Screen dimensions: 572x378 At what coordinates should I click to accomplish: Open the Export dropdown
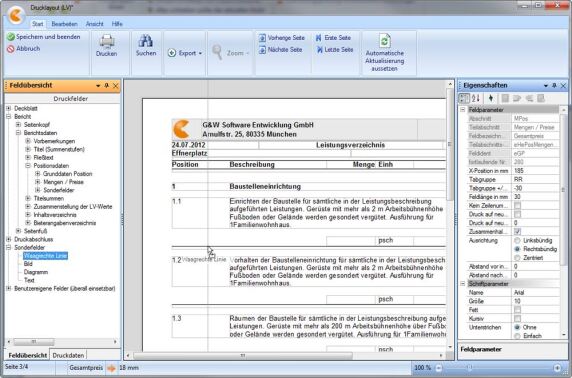(x=185, y=53)
